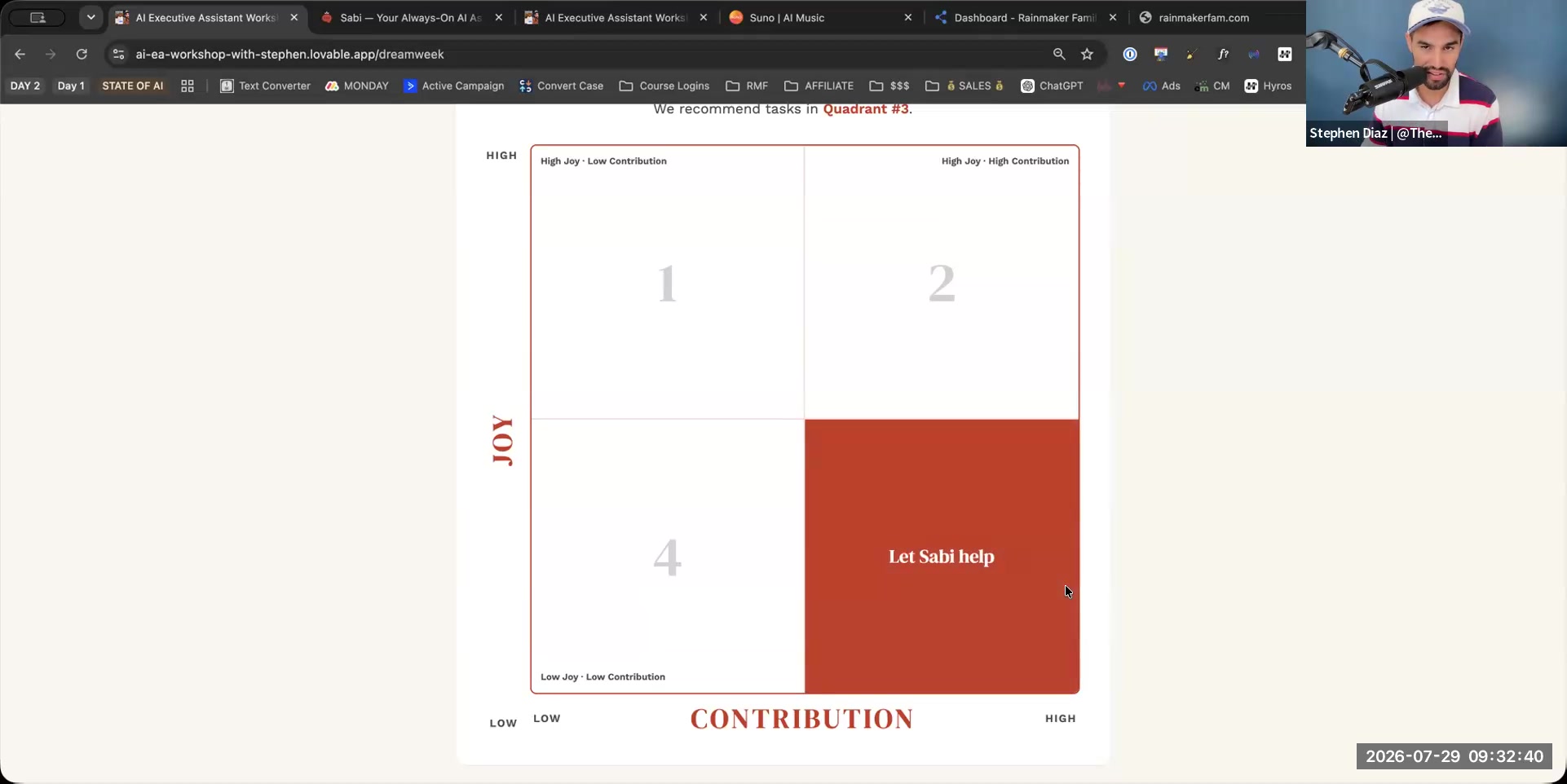Open the bookmark apps grid icon

pyautogui.click(x=188, y=86)
